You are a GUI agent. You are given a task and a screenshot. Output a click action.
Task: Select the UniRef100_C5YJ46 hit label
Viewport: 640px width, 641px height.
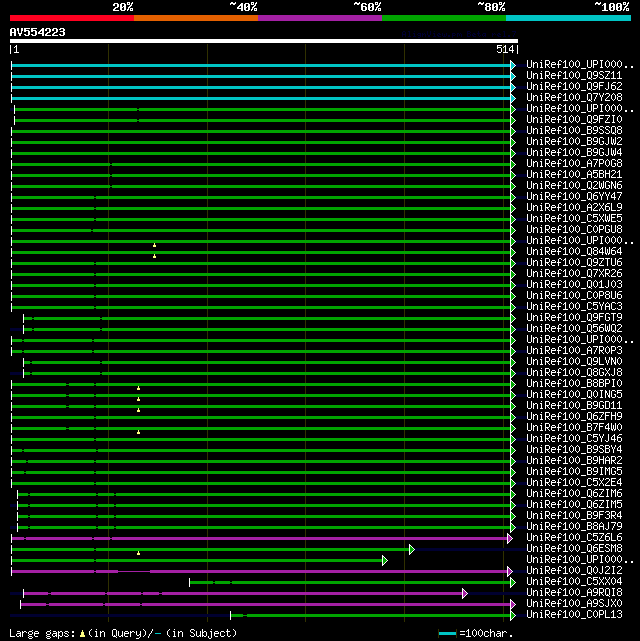(x=574, y=439)
